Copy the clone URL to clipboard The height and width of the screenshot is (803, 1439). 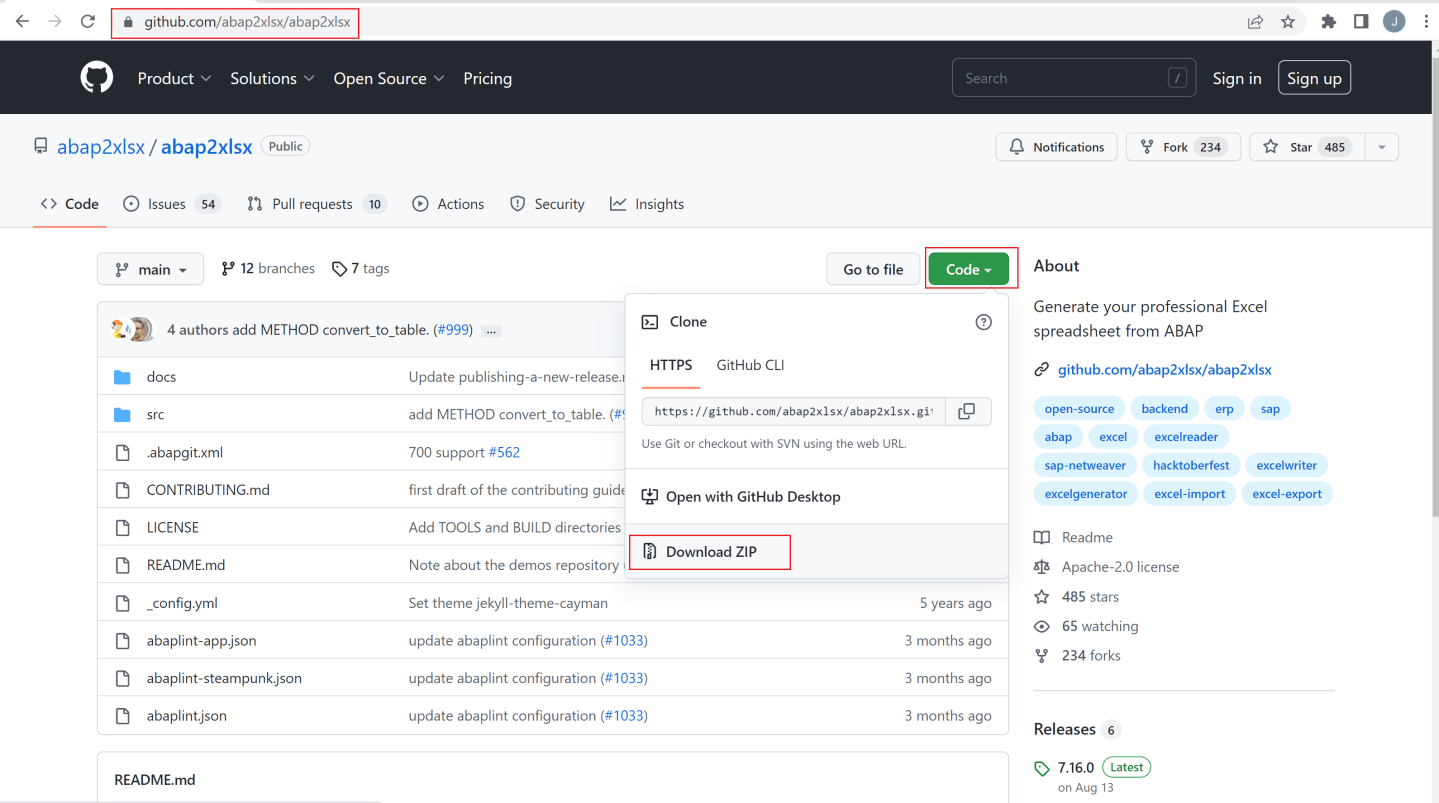click(966, 411)
